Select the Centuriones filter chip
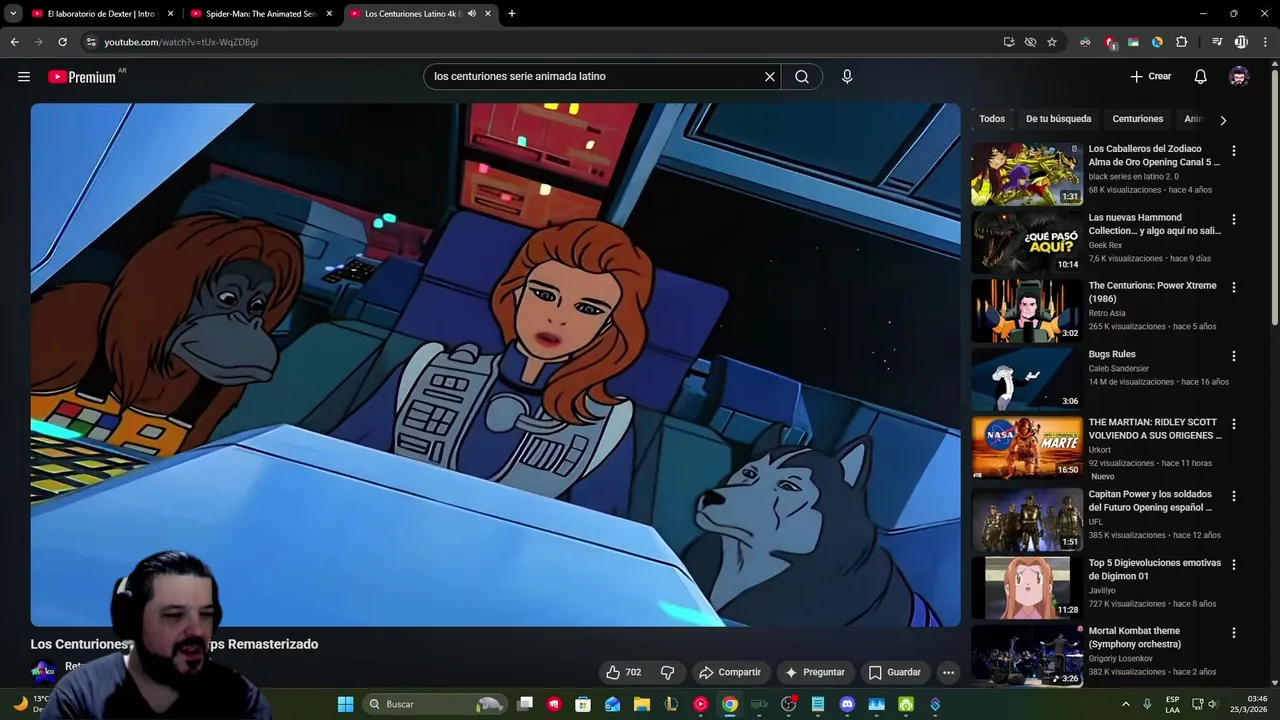Image resolution: width=1280 pixels, height=720 pixels. tap(1138, 119)
